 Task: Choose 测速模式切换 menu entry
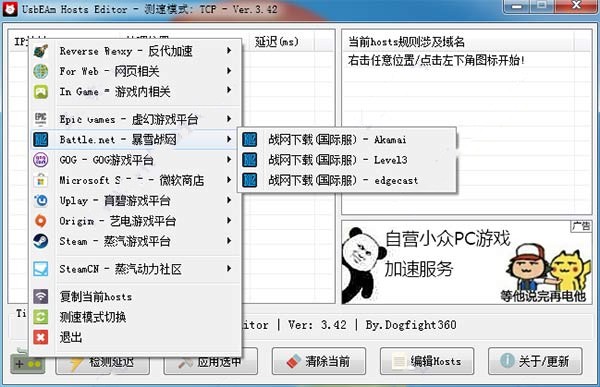[135, 317]
